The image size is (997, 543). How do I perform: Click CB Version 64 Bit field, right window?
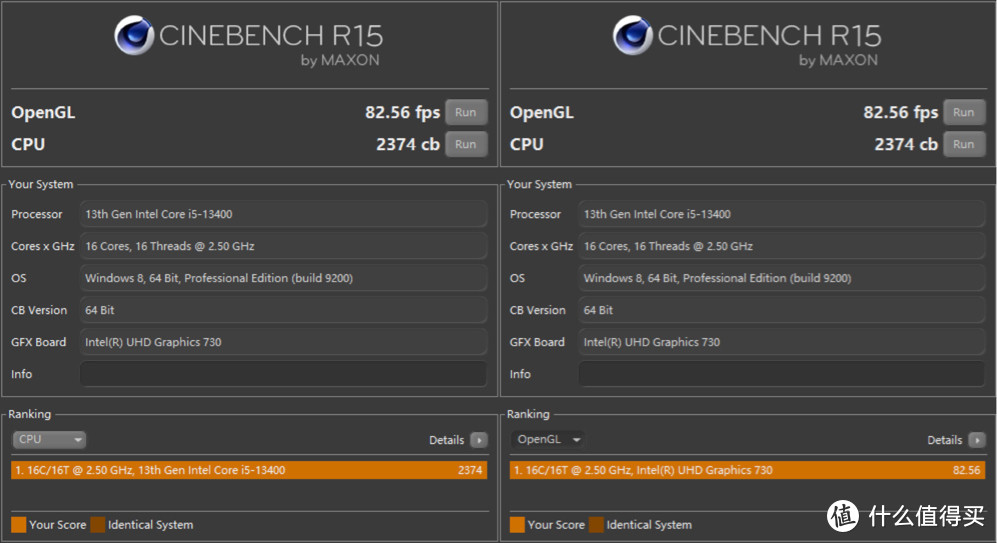[782, 310]
